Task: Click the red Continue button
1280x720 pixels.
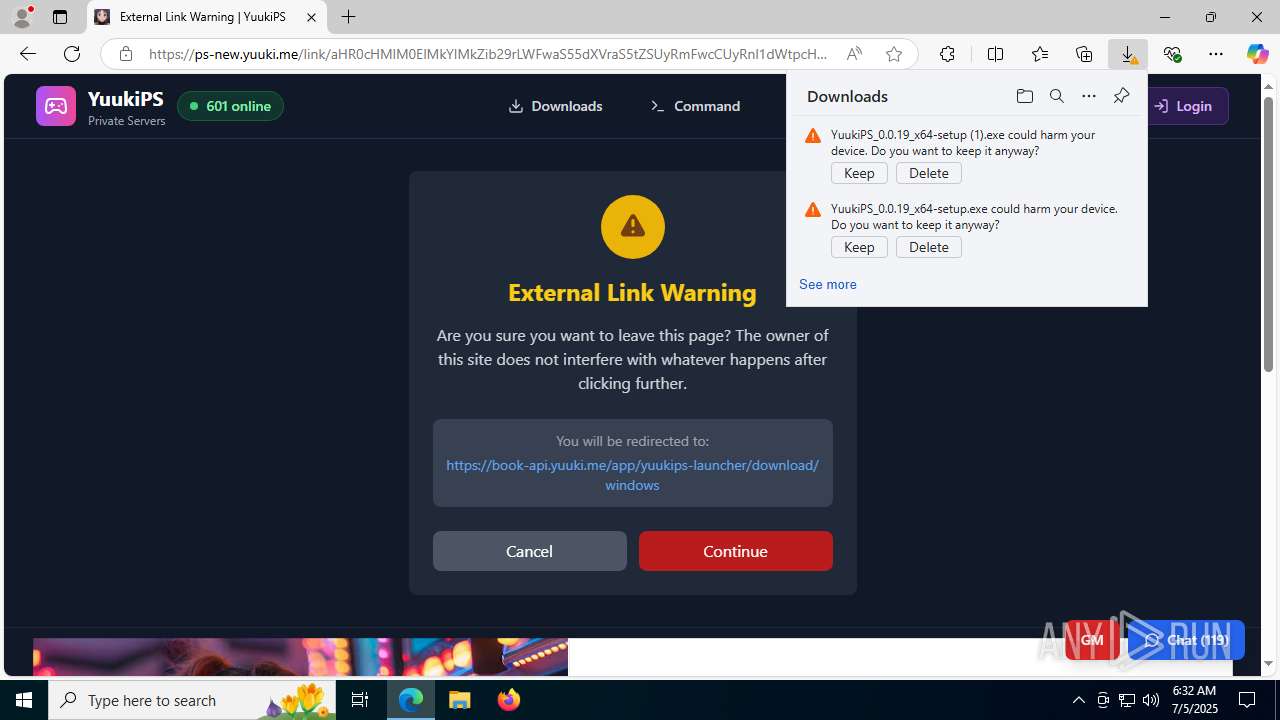Action: [x=735, y=551]
